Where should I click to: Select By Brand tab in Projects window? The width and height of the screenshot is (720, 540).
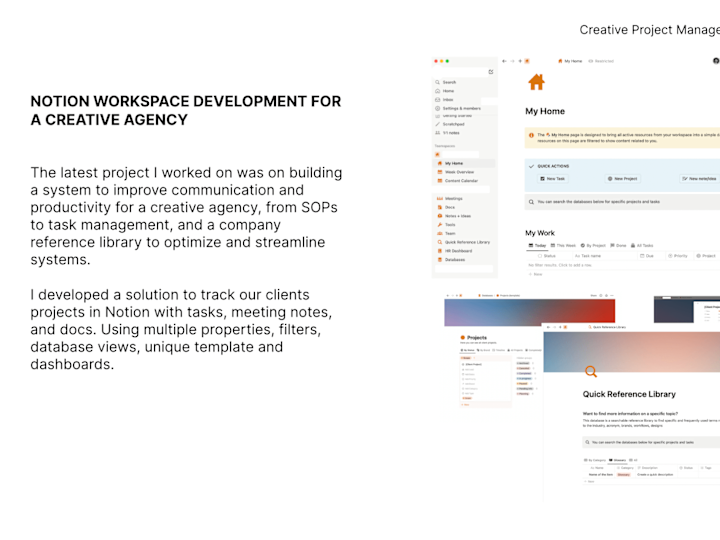484,350
